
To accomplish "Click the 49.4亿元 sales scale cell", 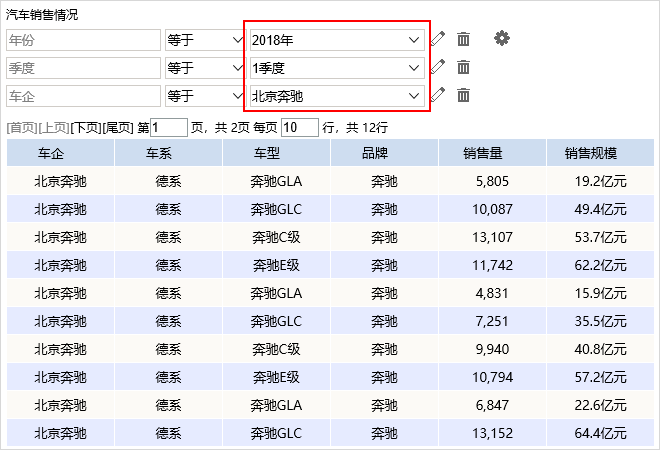I will [600, 209].
